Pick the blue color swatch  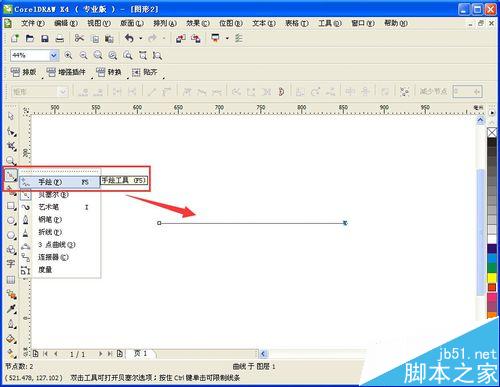(x=492, y=258)
